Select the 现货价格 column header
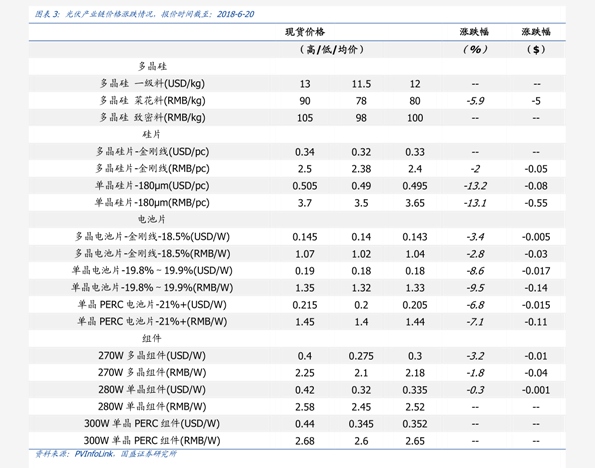Image resolution: width=595 pixels, height=468 pixels. click(305, 32)
